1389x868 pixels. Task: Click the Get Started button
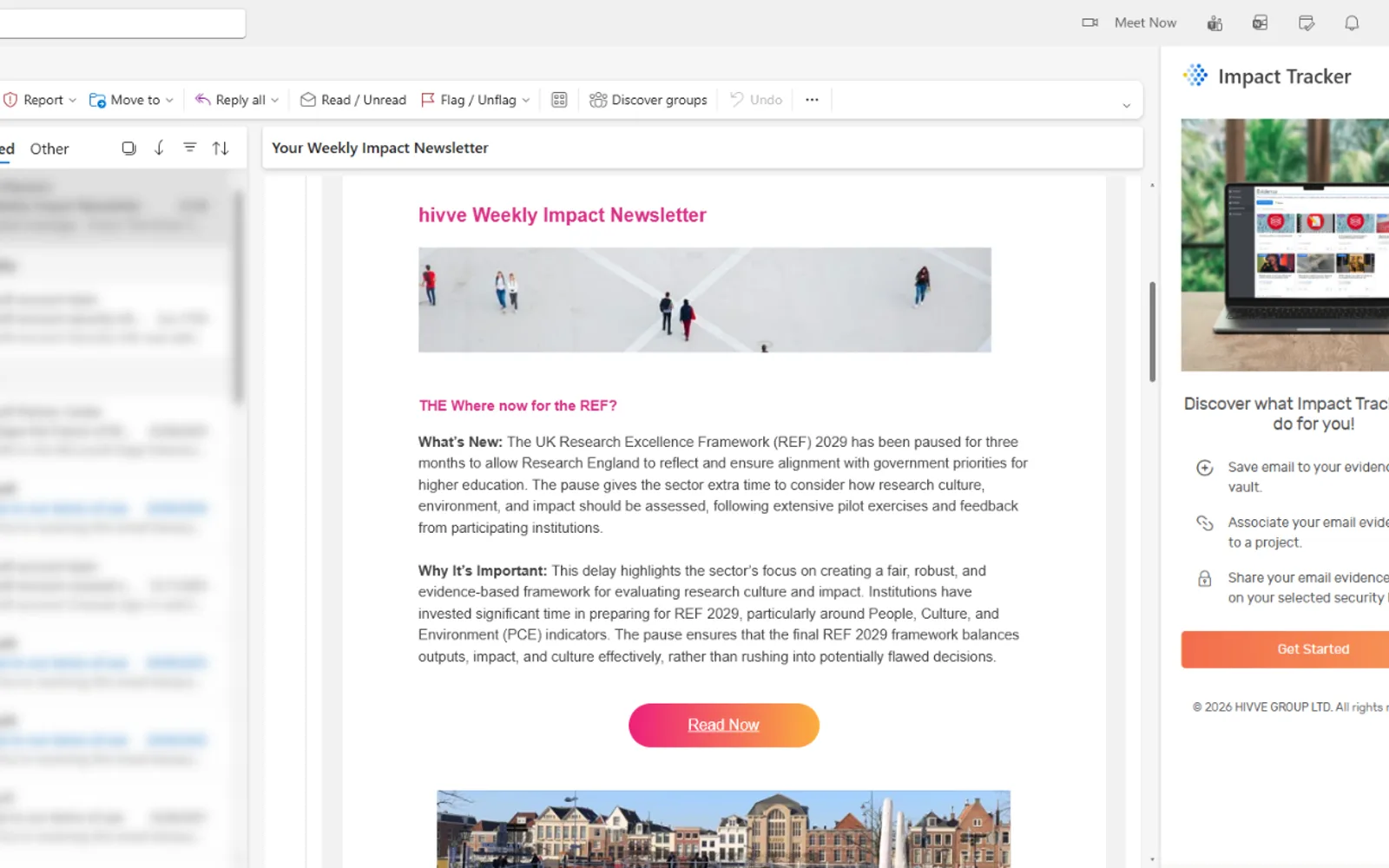(x=1285, y=649)
